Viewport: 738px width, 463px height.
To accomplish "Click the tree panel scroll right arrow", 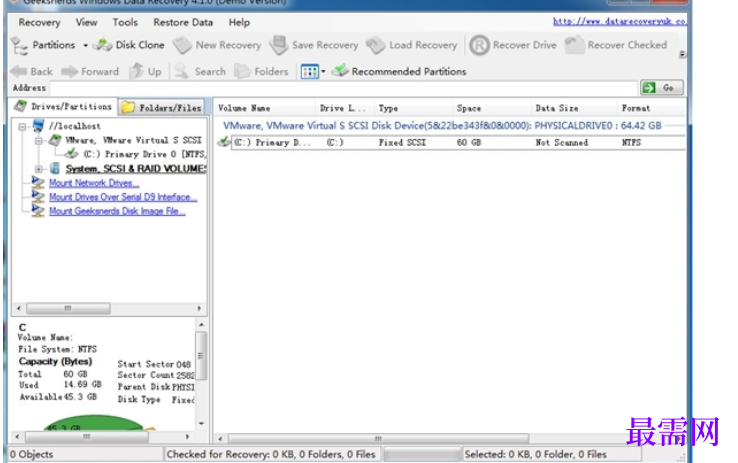I will coord(199,309).
